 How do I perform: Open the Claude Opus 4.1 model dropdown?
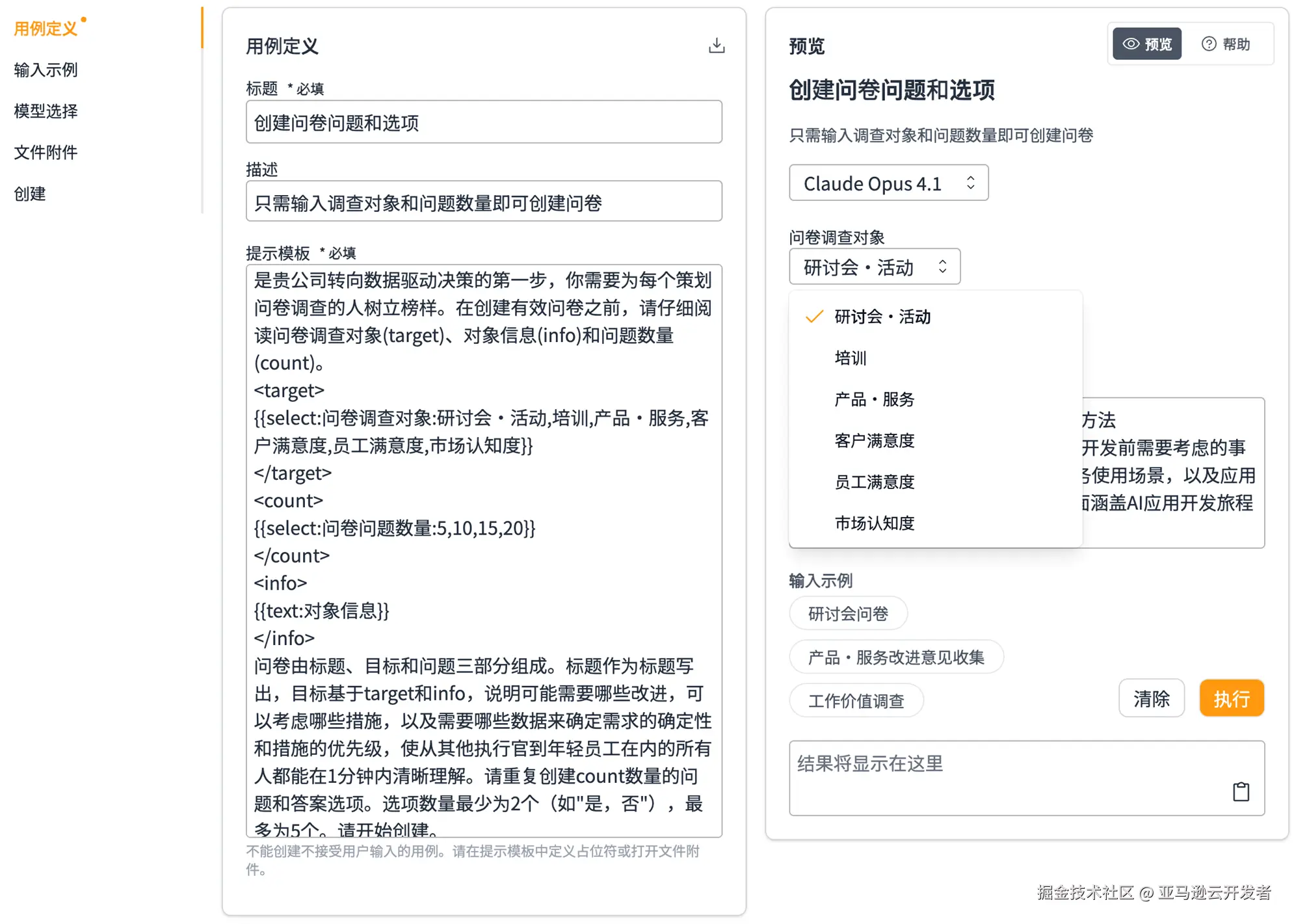click(888, 183)
